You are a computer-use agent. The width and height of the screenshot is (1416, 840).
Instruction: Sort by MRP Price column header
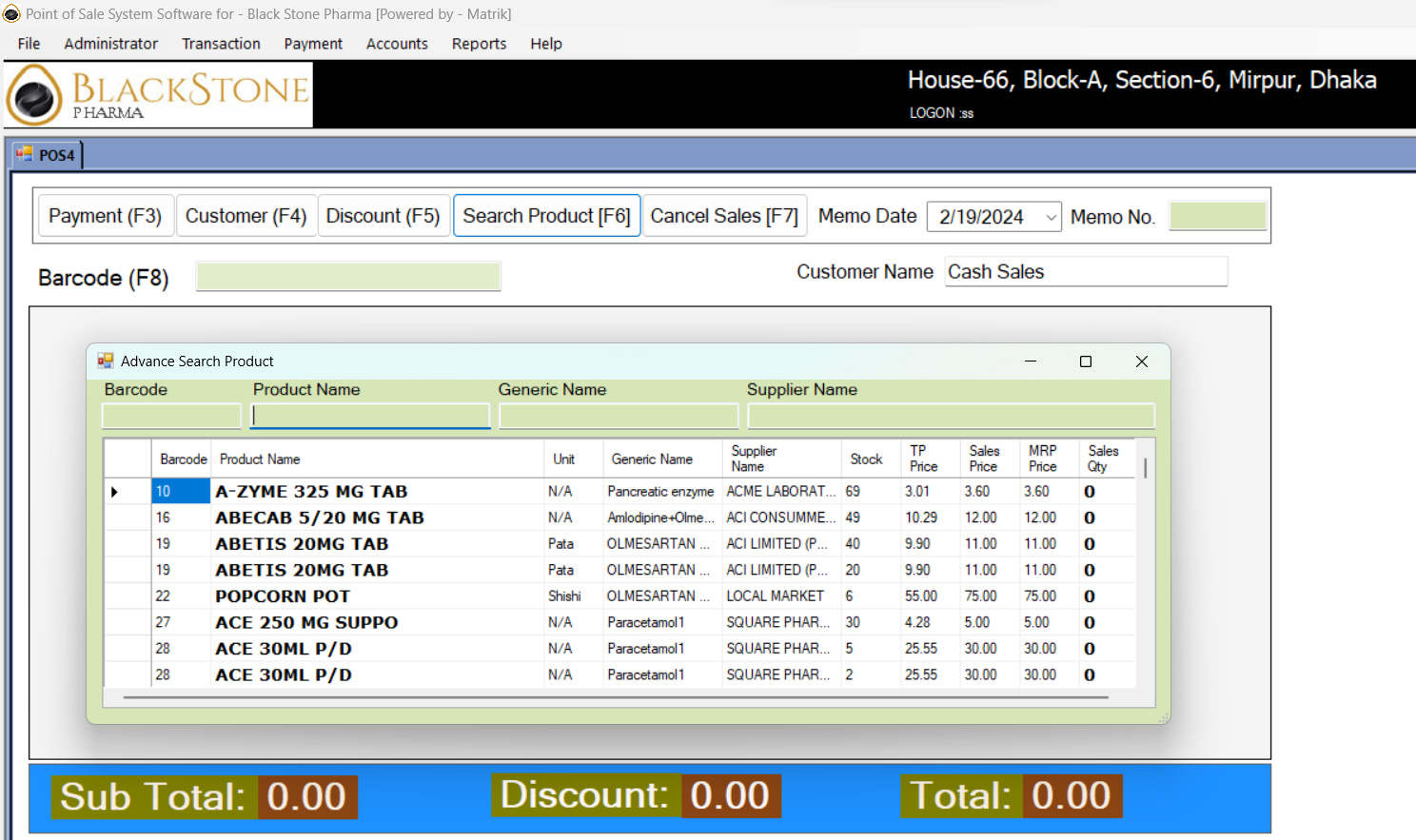click(1049, 459)
